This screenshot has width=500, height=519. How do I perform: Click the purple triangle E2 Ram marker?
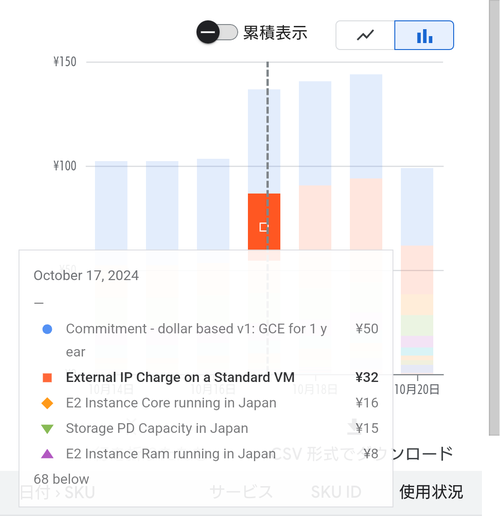pos(47,454)
